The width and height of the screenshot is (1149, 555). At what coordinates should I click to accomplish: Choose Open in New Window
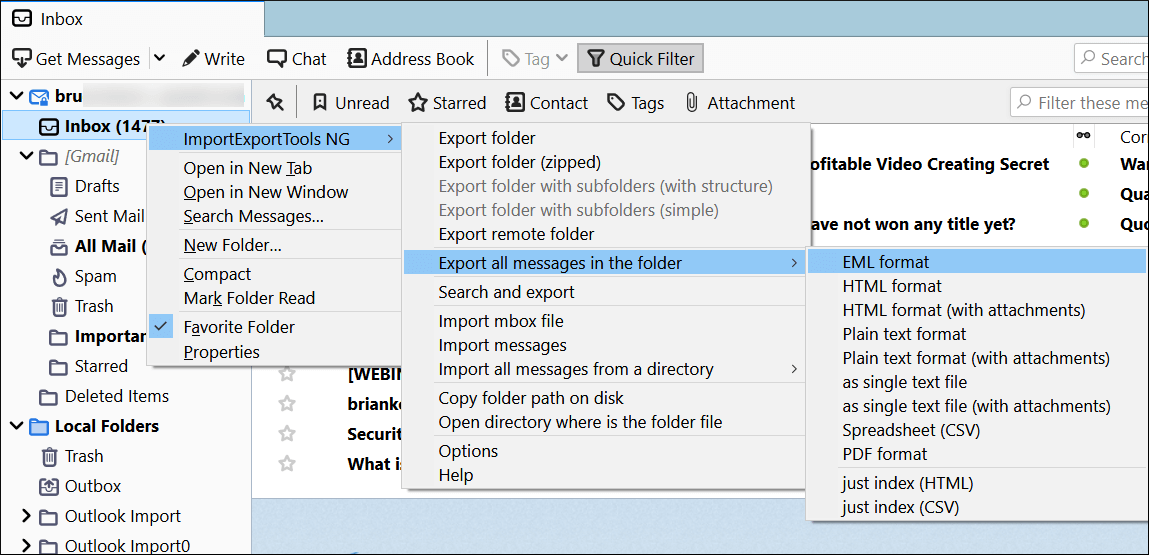click(x=266, y=193)
